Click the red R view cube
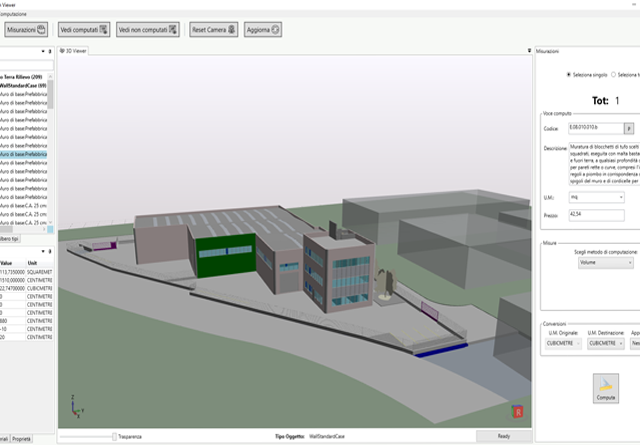The width and height of the screenshot is (640, 445). tap(518, 412)
